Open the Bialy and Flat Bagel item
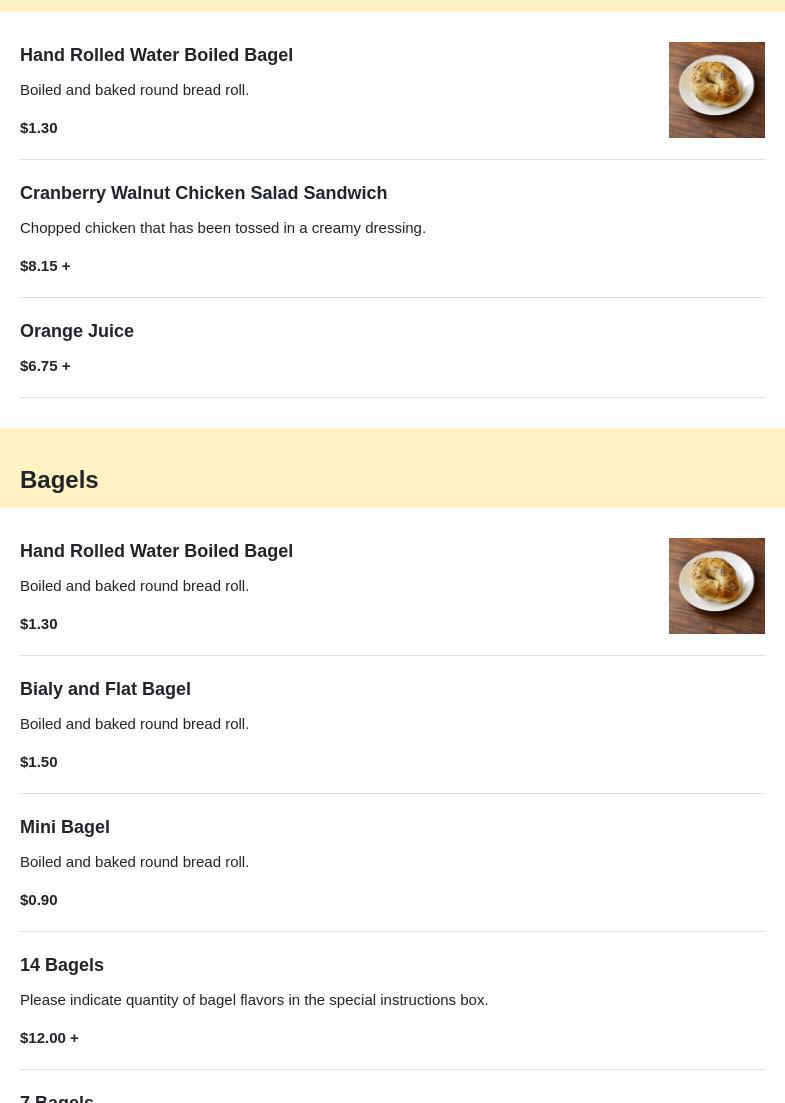 [x=105, y=689]
